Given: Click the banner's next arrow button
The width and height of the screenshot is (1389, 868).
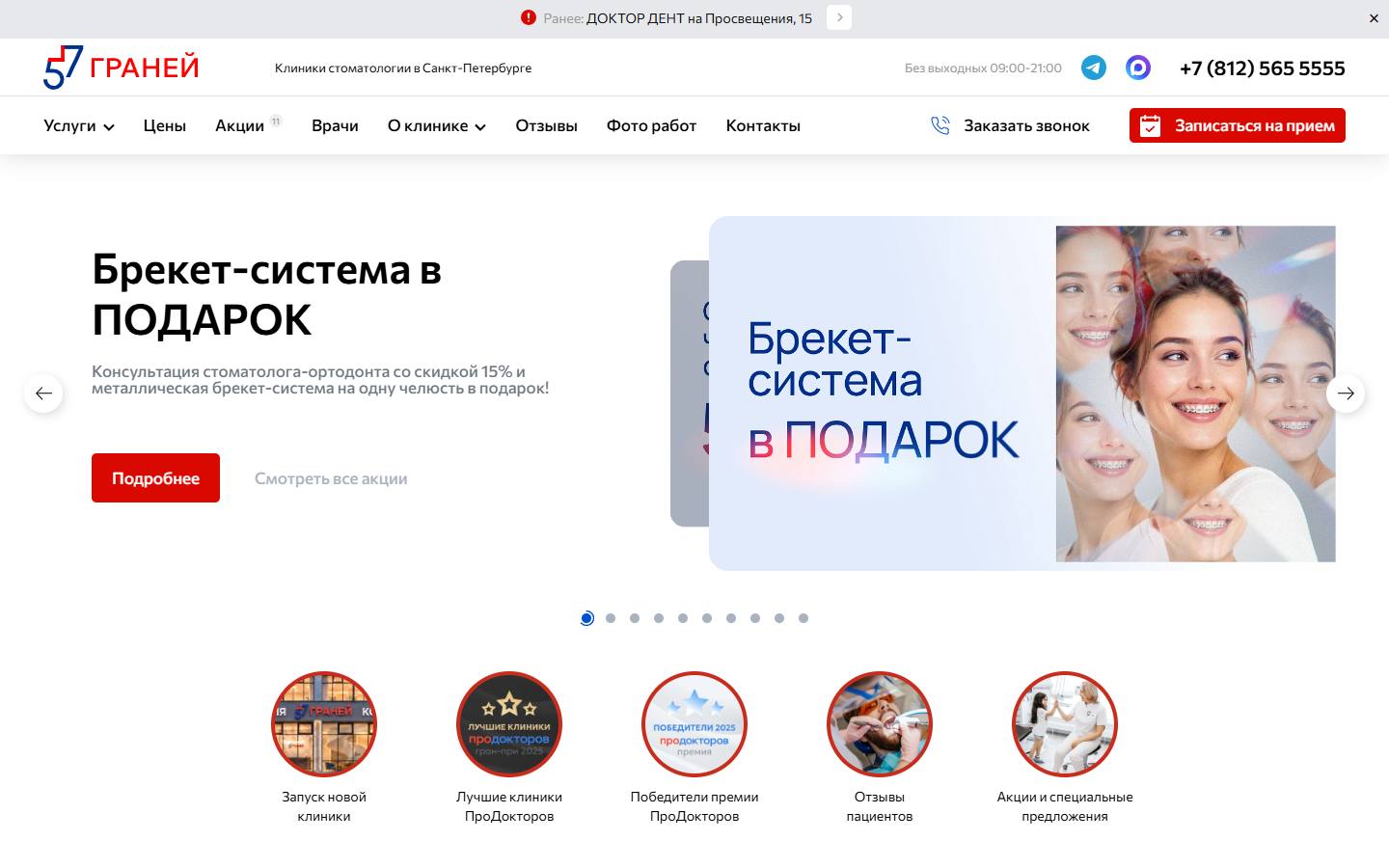Looking at the screenshot, I should pos(839,17).
